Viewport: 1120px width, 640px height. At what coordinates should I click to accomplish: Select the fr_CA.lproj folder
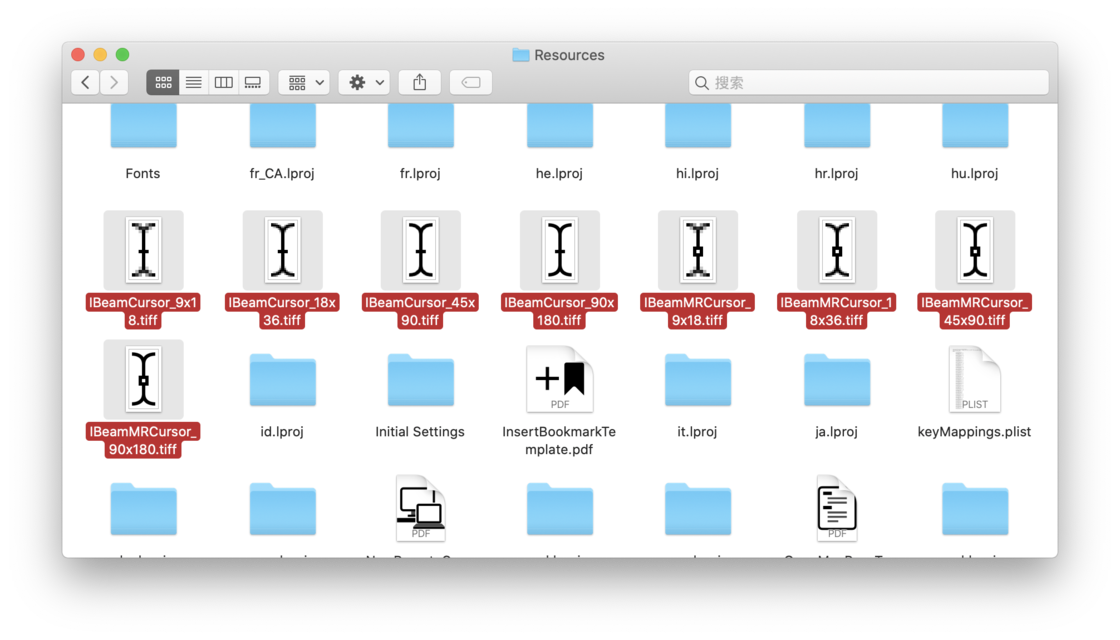coord(283,126)
